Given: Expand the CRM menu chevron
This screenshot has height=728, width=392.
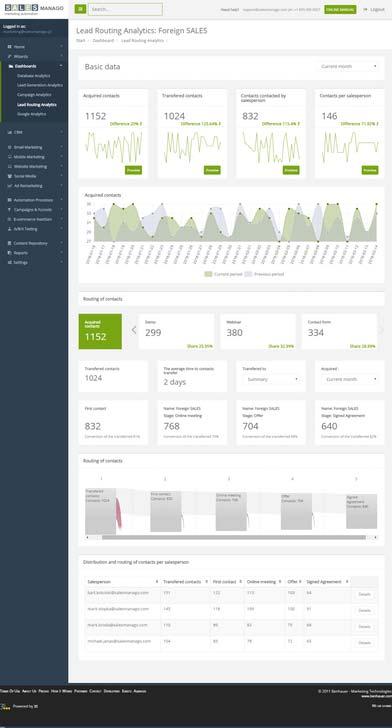Looking at the screenshot, I should tap(62, 132).
